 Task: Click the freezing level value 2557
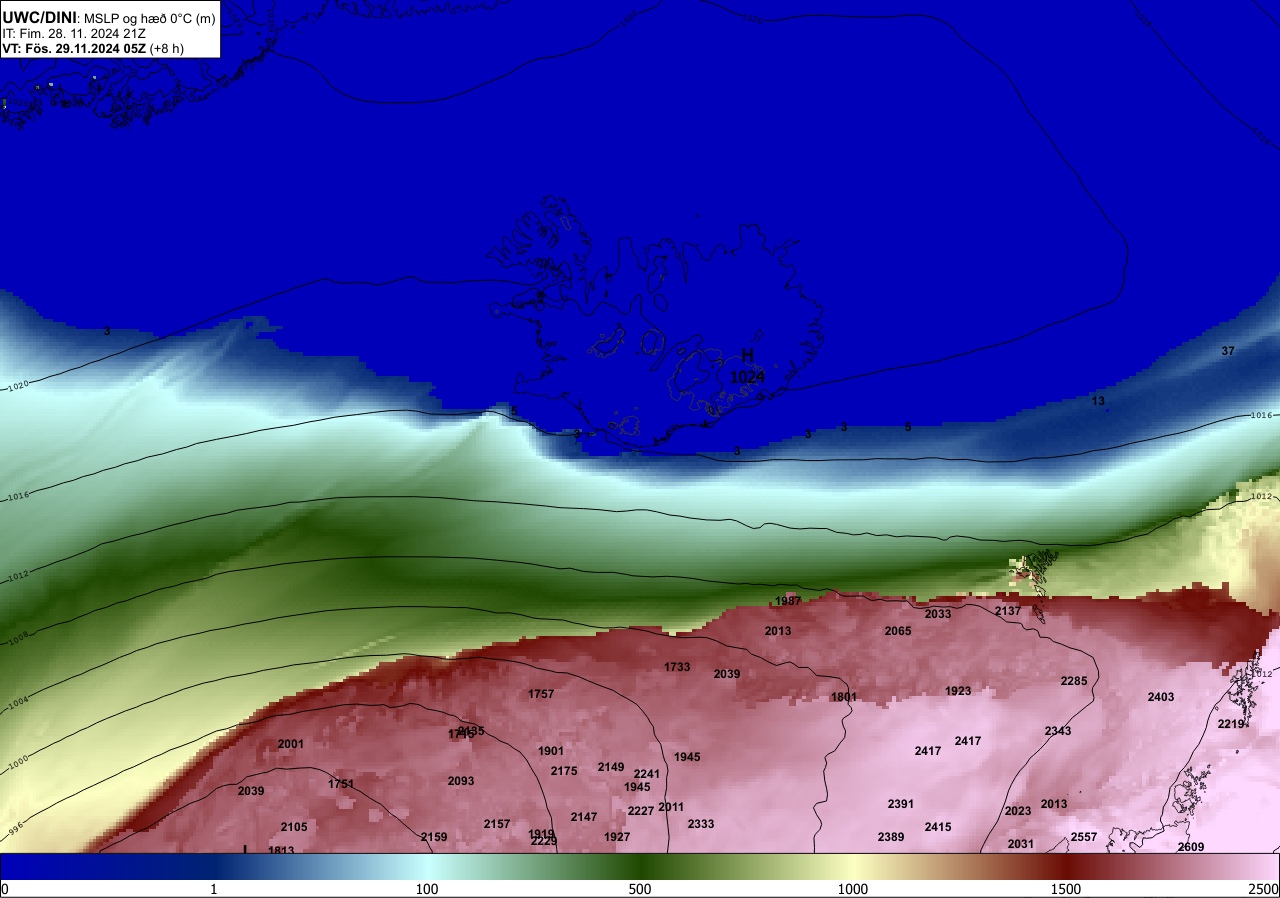1084,837
